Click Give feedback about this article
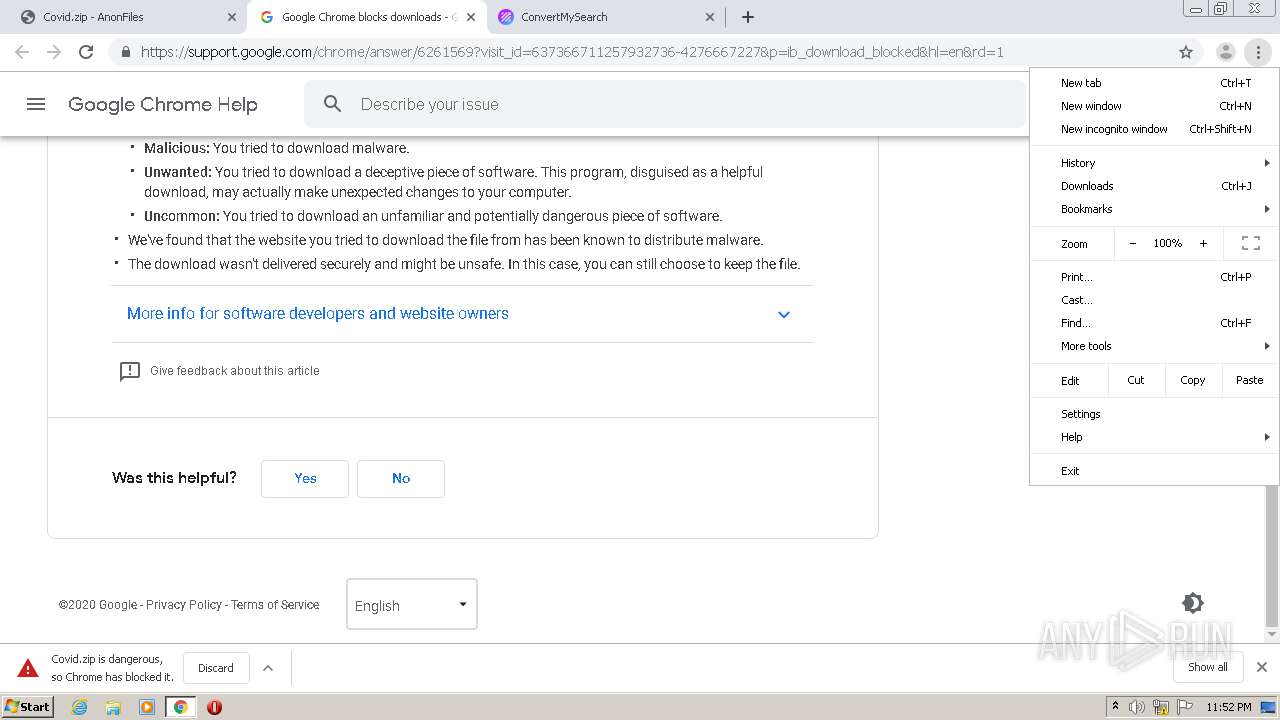The height and width of the screenshot is (720, 1280). [x=235, y=371]
